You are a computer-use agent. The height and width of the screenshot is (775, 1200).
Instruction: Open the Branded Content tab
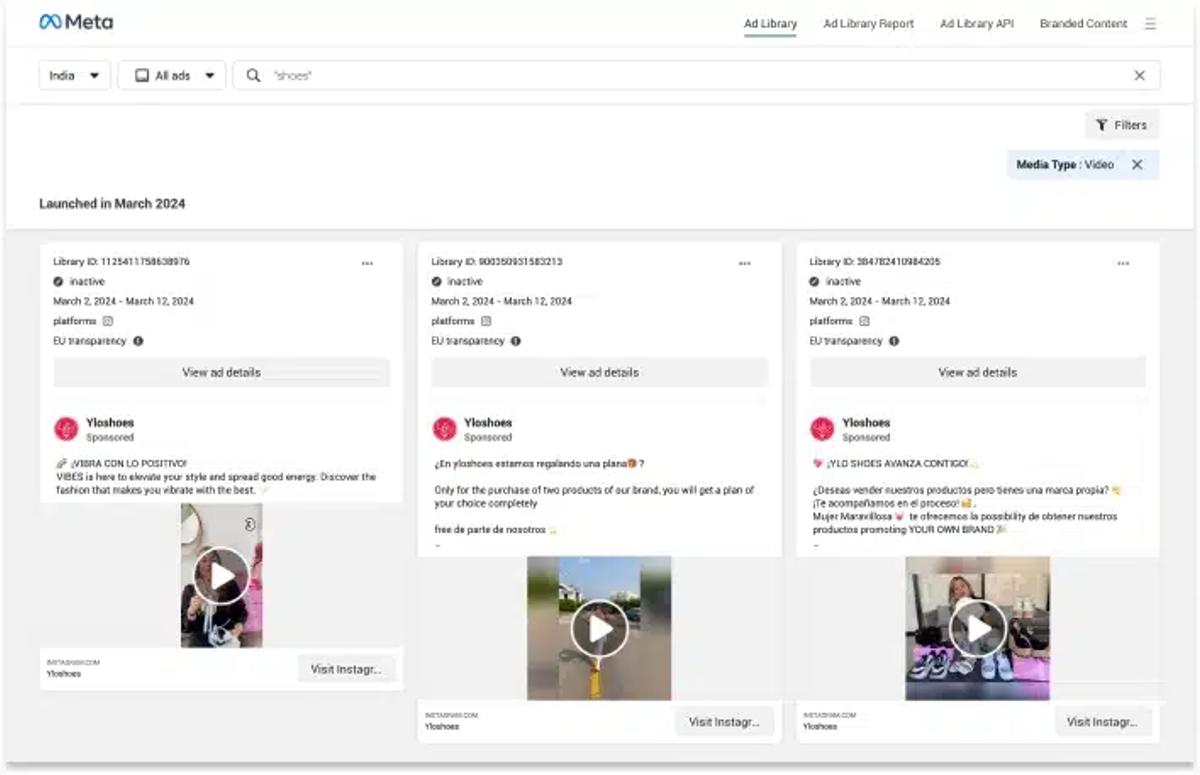tap(1082, 23)
